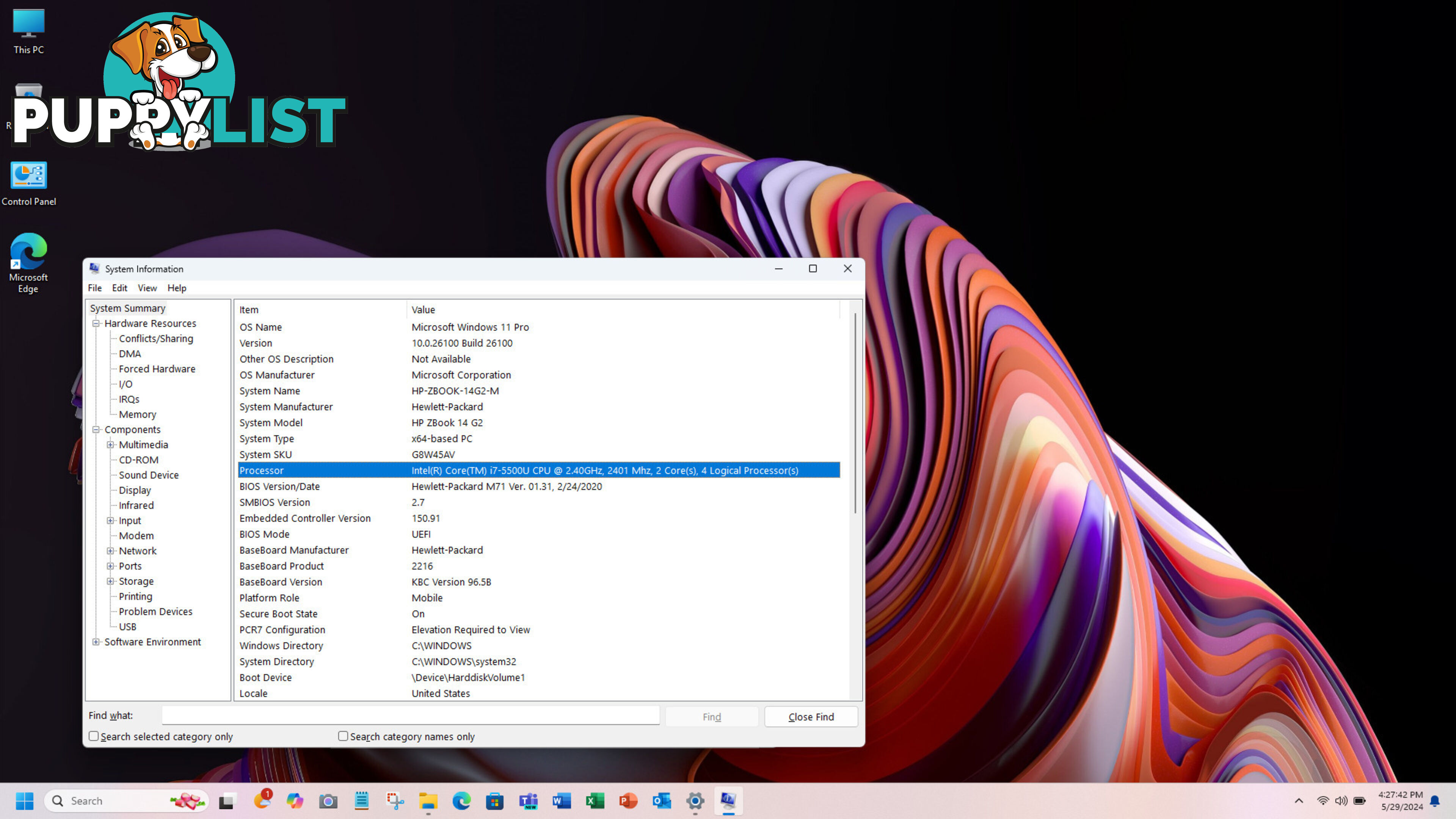Click taskbar Search box
The width and height of the screenshot is (1456, 819).
click(127, 801)
